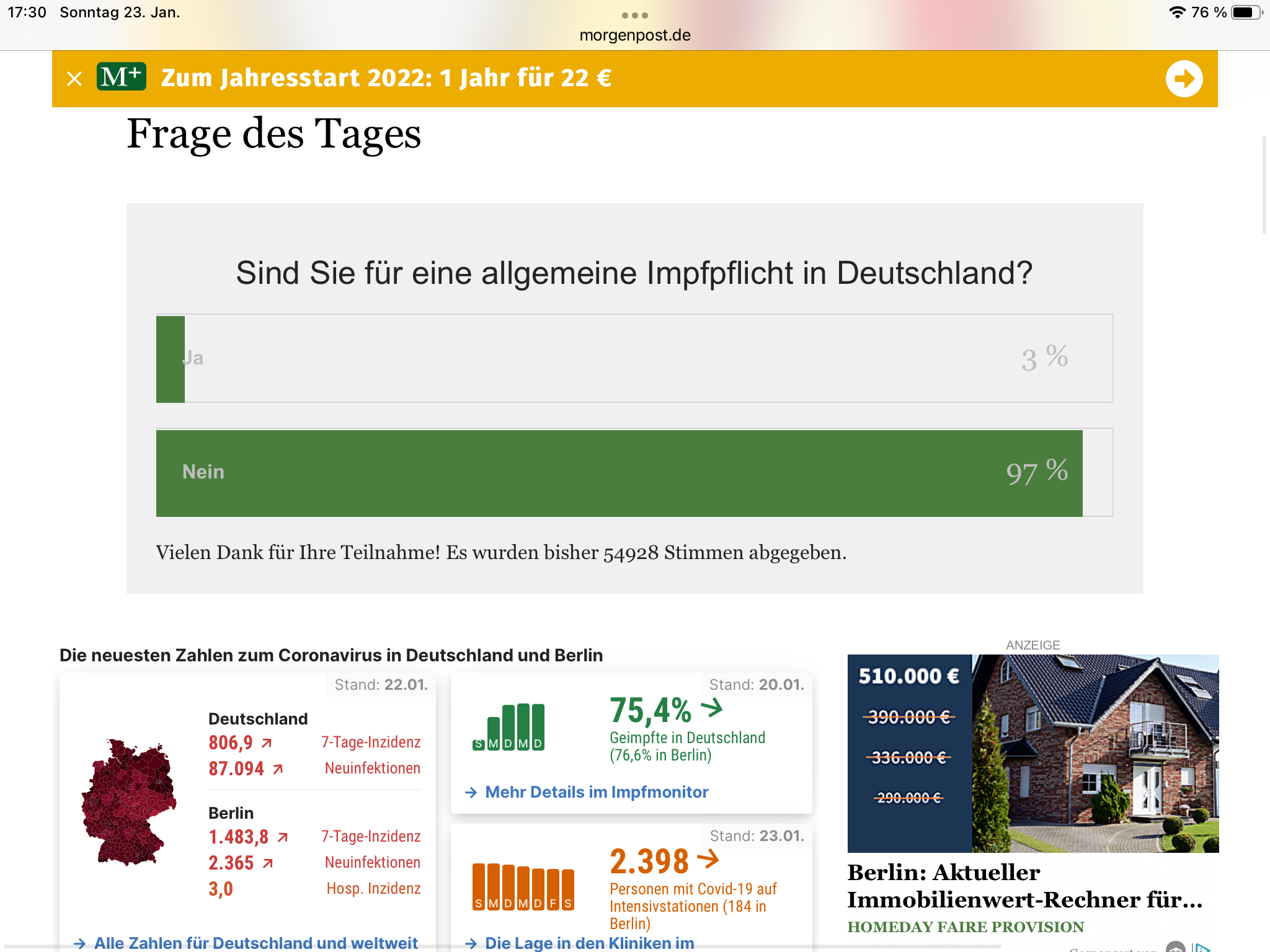Image resolution: width=1270 pixels, height=952 pixels.
Task: Tap the M+ logo icon
Action: (x=122, y=77)
